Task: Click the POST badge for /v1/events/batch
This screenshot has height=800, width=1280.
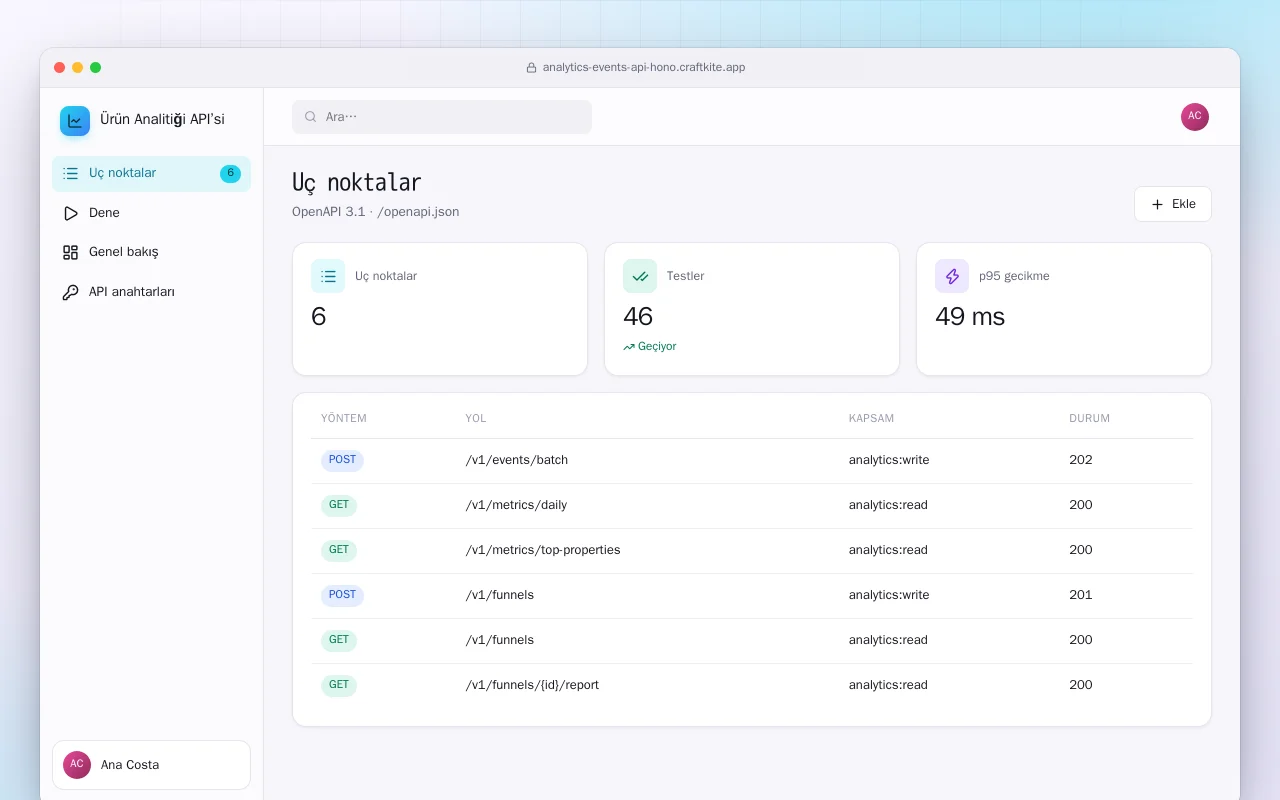Action: [x=342, y=460]
